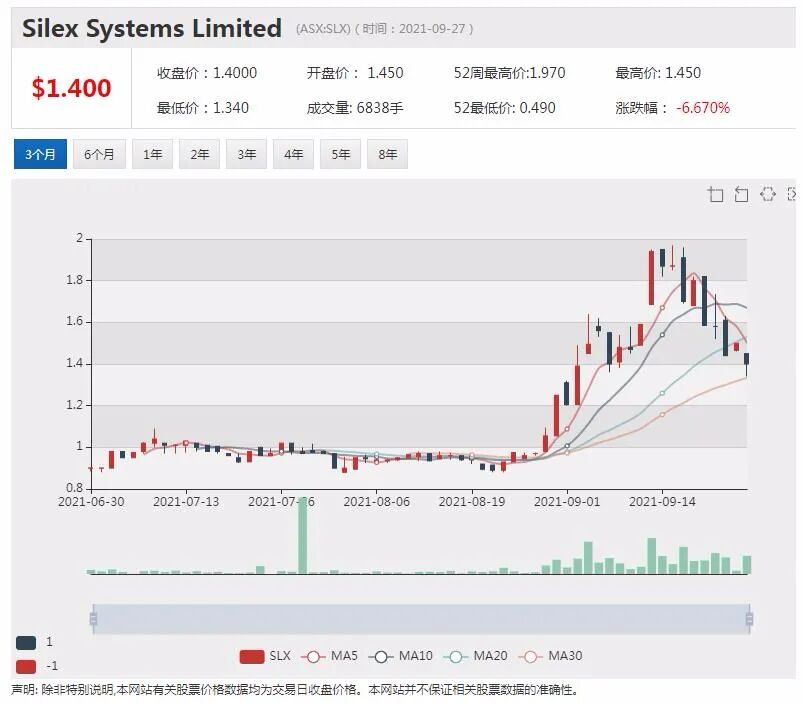This screenshot has width=803, height=705.
Task: Click the y-axis label 1.8
Action: click(74, 280)
